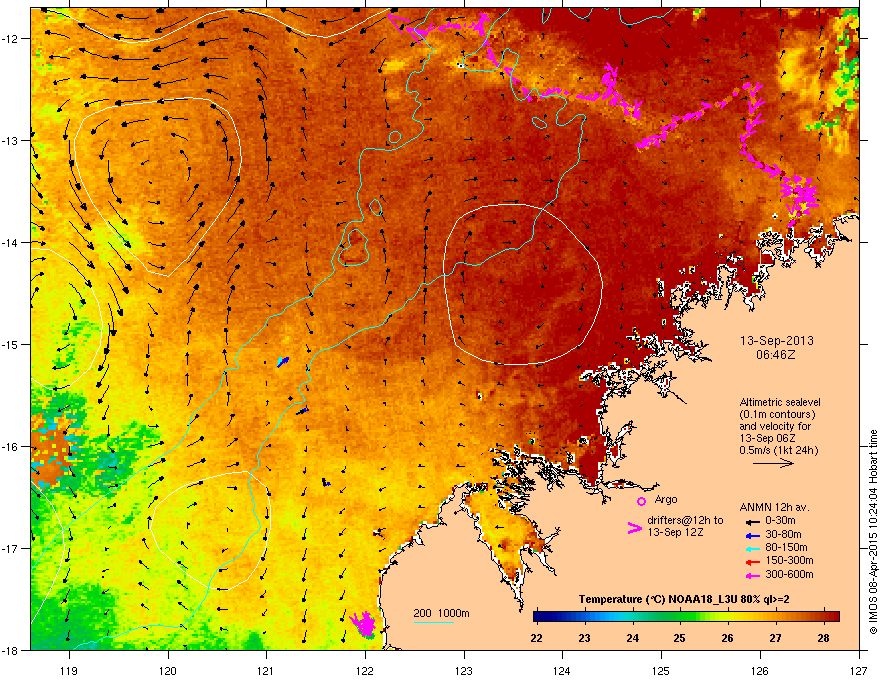
Task: Click the colour bar tick label '23'
Action: tap(585, 638)
